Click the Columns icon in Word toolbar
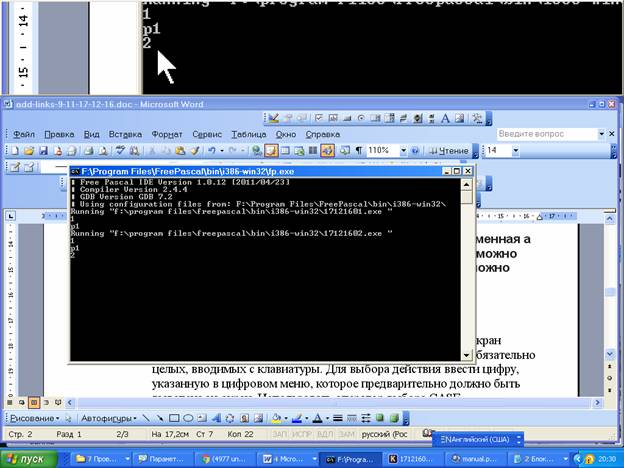This screenshot has height=468, width=624. pos(313,151)
